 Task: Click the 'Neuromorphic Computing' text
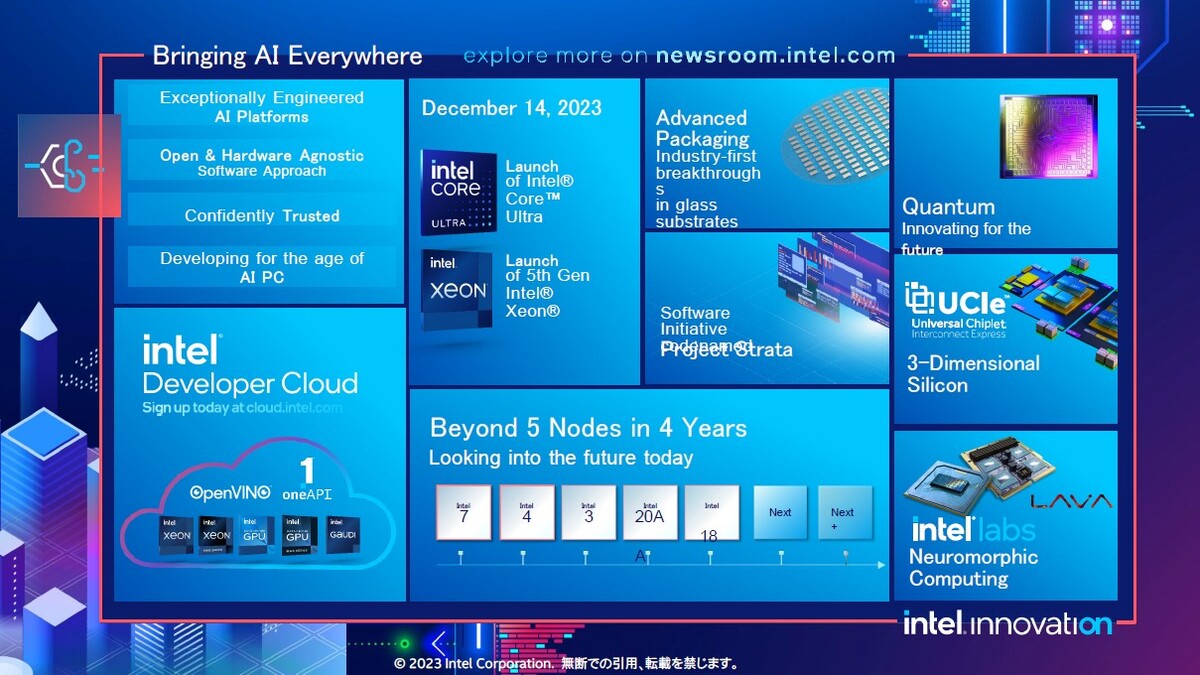coord(974,568)
